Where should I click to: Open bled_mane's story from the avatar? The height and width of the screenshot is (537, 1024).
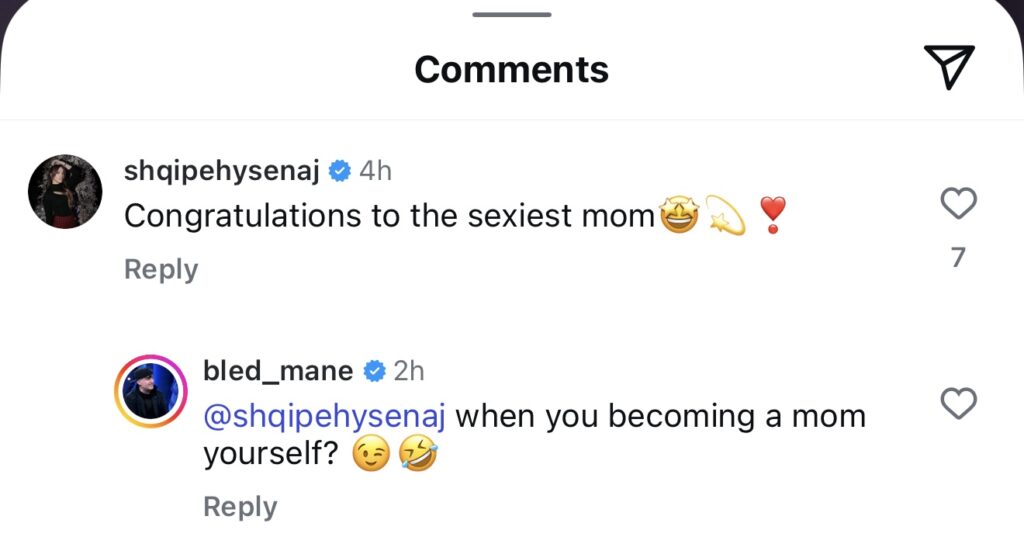coord(152,391)
